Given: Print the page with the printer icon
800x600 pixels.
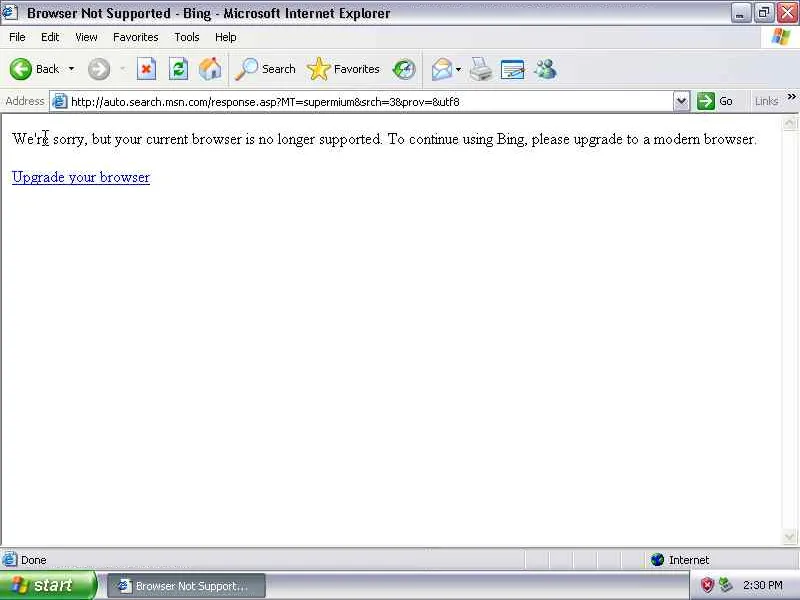Looking at the screenshot, I should pos(481,69).
